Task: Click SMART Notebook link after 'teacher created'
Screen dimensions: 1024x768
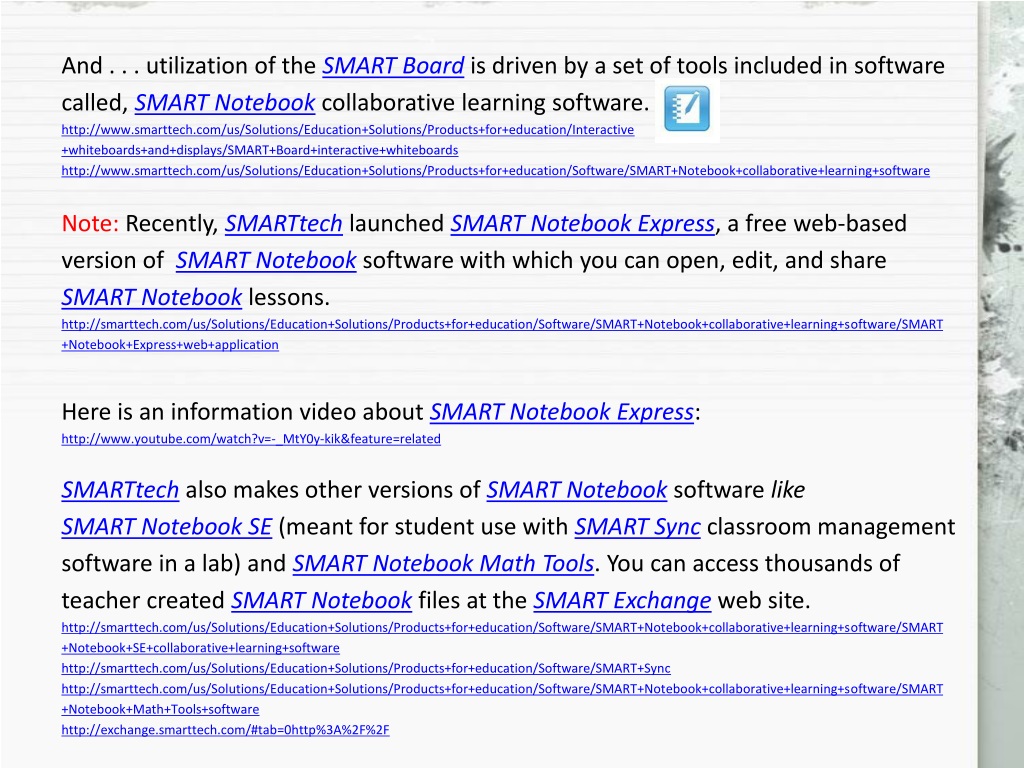Action: point(321,601)
